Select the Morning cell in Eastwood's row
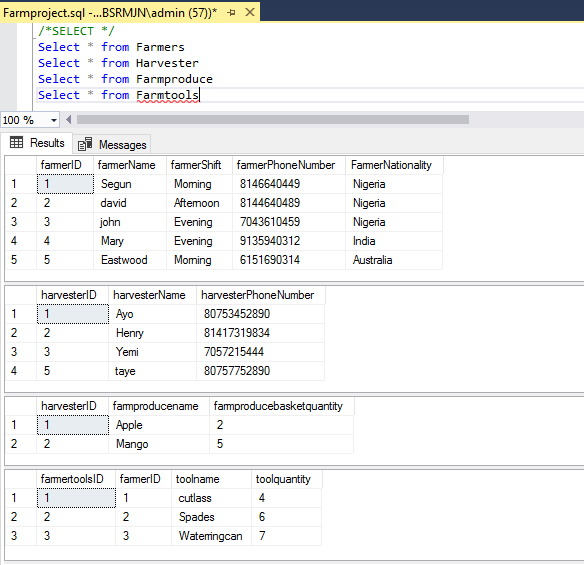Image resolution: width=584 pixels, height=565 pixels. pyautogui.click(x=200, y=260)
